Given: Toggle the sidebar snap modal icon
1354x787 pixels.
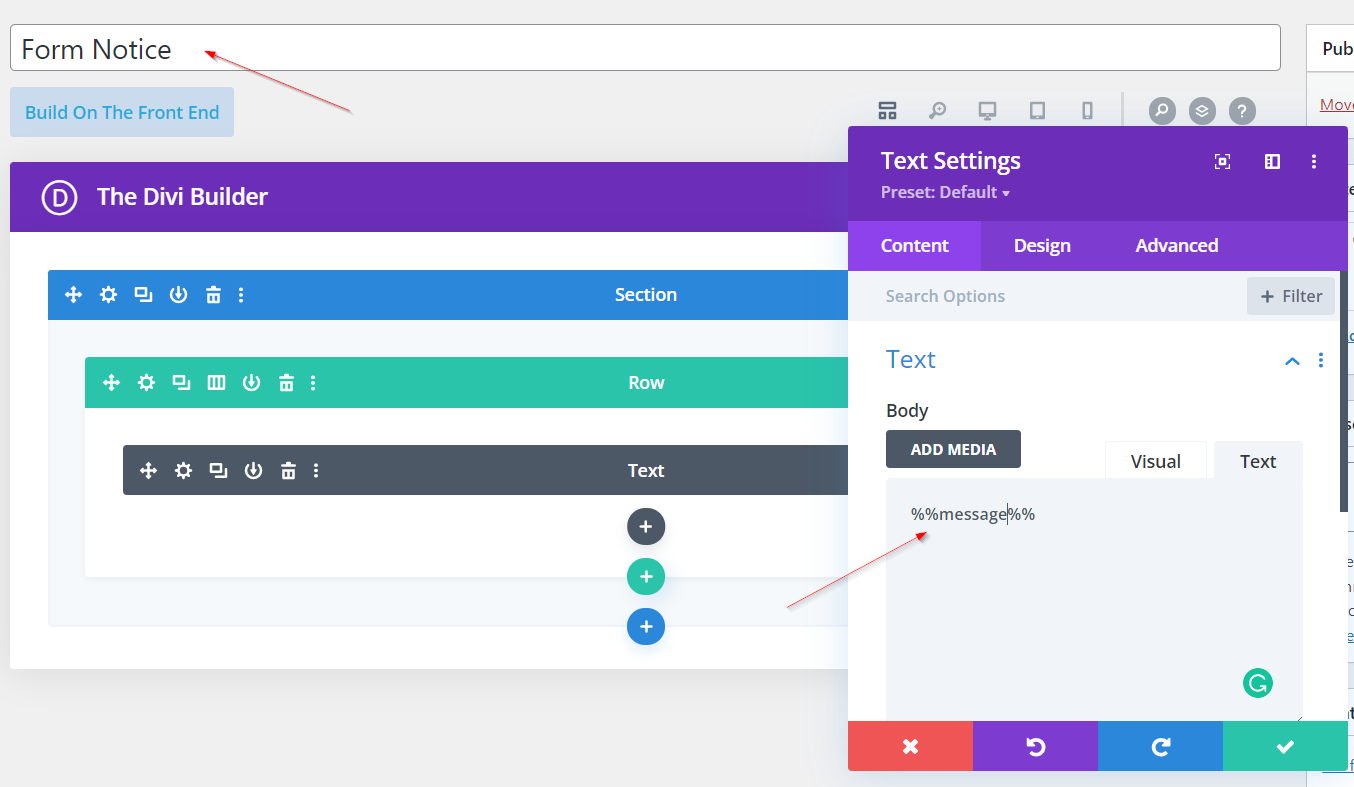Looking at the screenshot, I should click(x=1272, y=162).
